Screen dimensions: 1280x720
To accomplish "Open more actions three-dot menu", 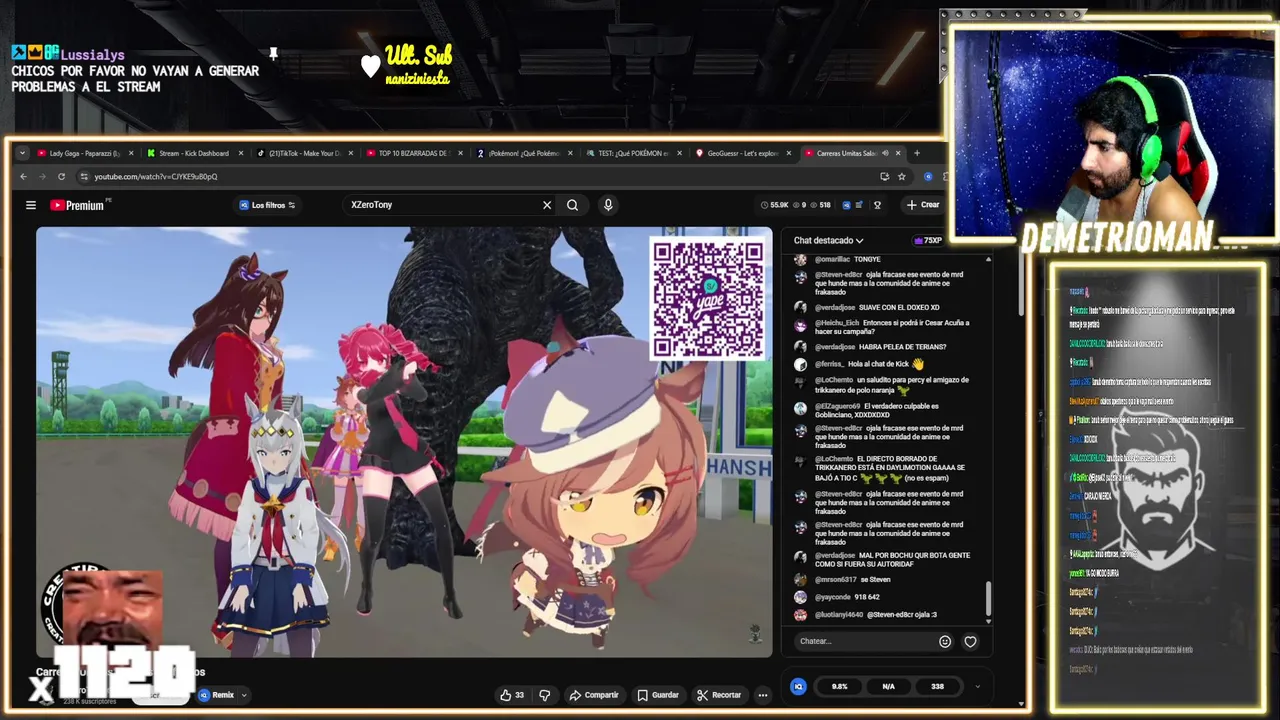I will (x=763, y=695).
